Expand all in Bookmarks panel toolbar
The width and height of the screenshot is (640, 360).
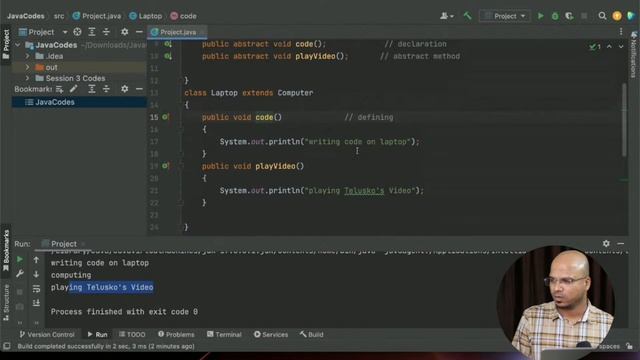(x=92, y=89)
